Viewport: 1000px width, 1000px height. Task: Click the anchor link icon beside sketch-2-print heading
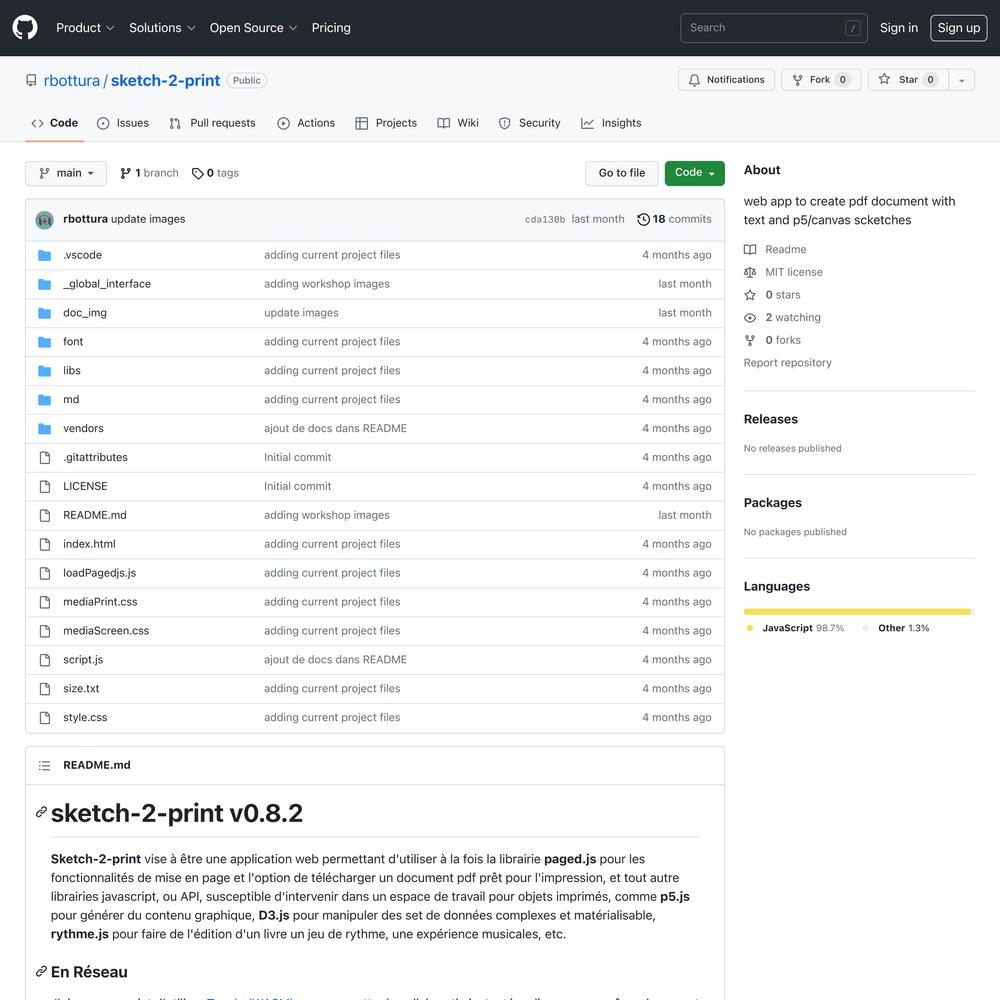pyautogui.click(x=41, y=812)
